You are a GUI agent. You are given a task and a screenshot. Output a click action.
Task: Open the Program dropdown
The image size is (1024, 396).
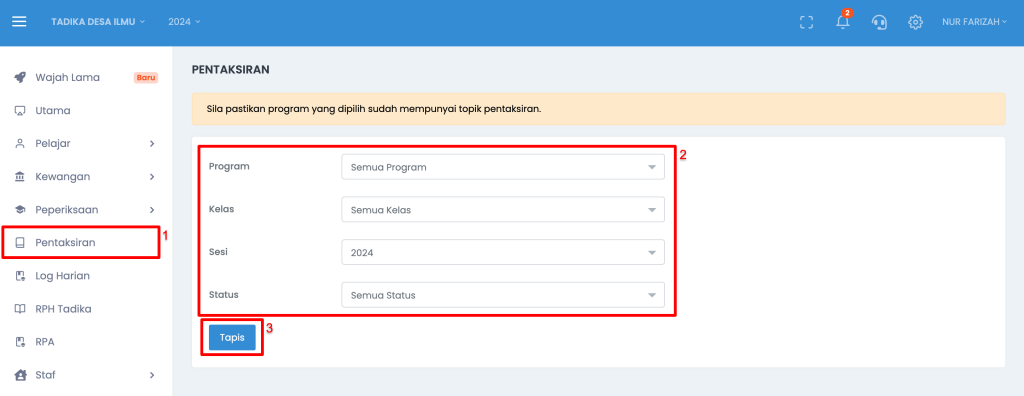click(503, 167)
